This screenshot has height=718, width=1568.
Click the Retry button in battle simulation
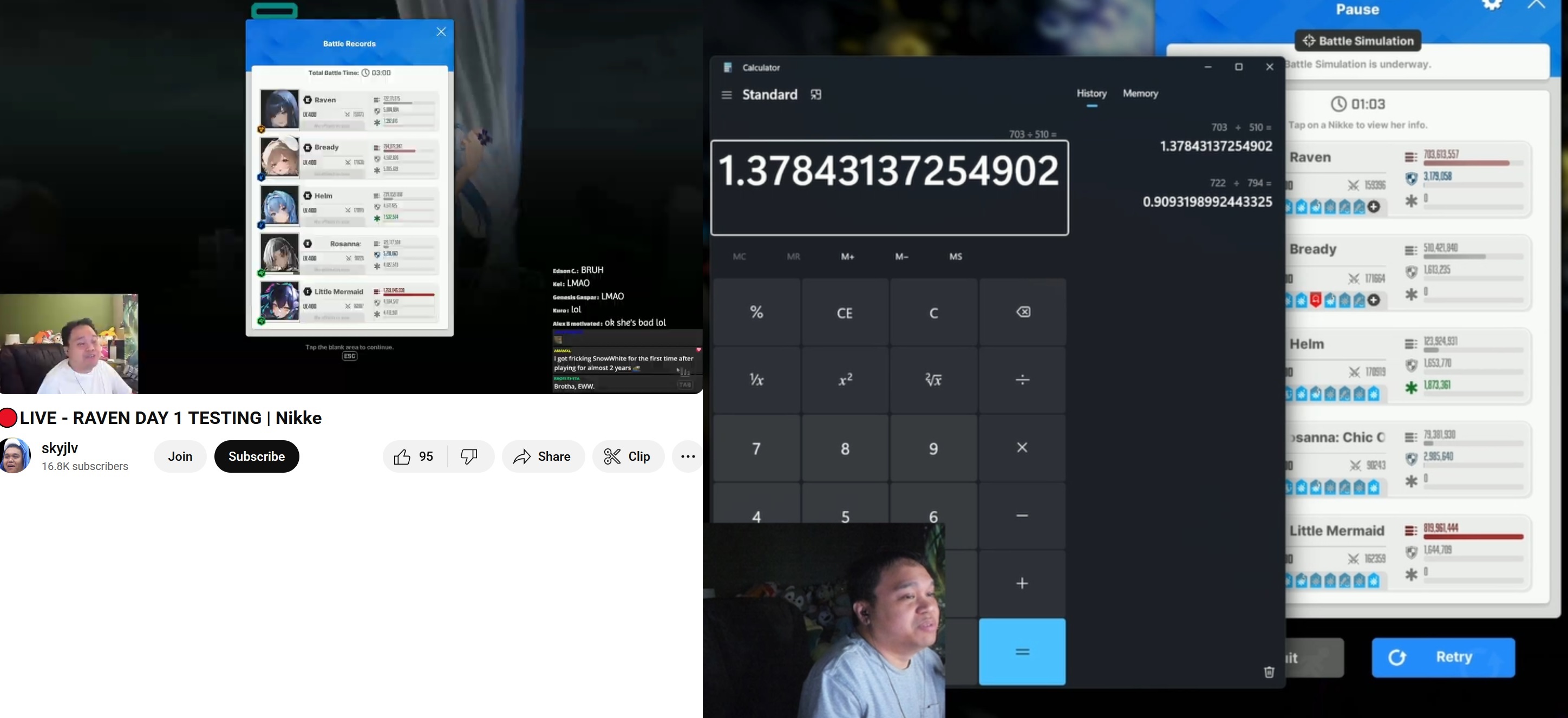(1442, 657)
